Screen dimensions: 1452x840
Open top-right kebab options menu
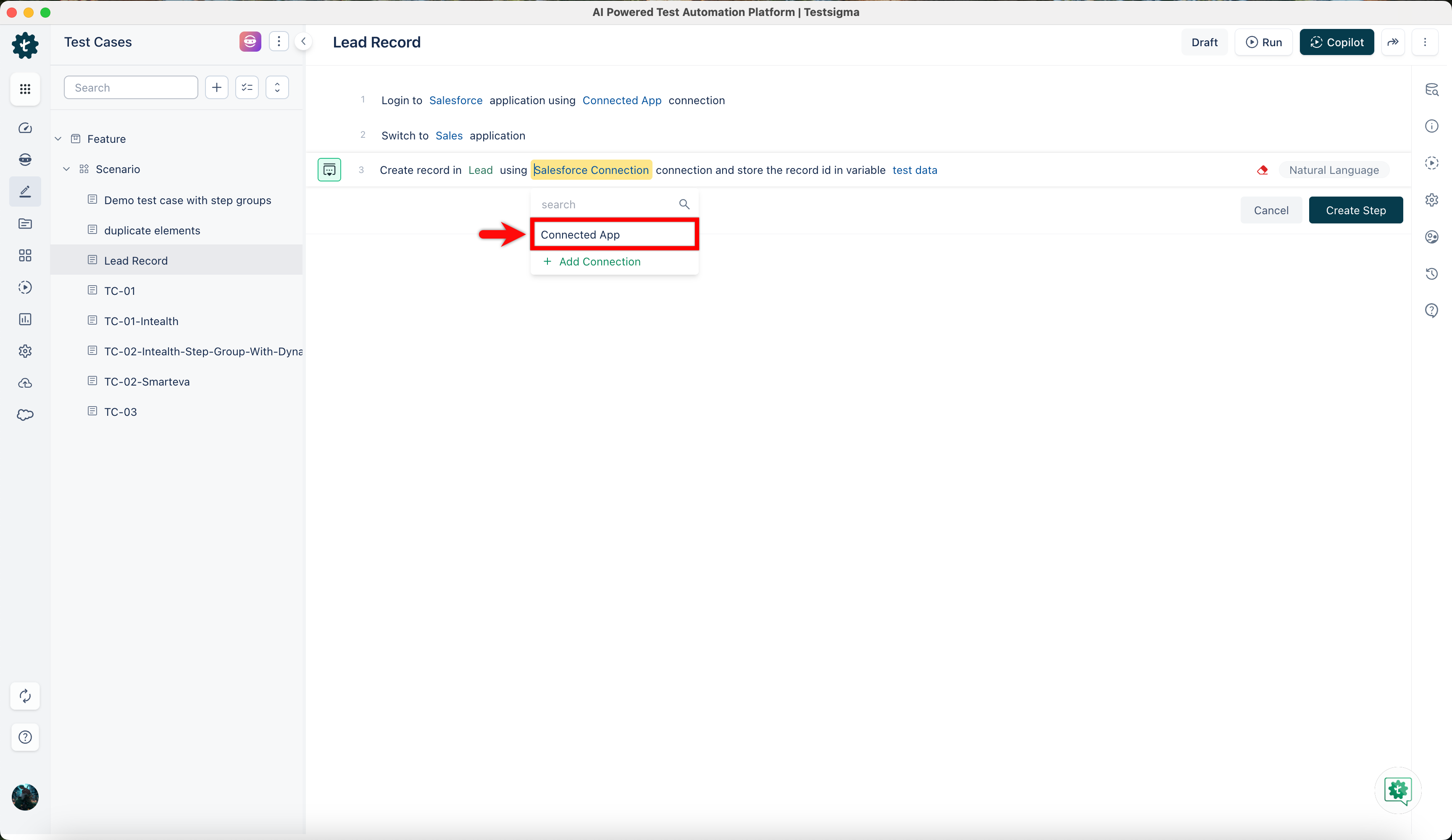(x=1425, y=42)
